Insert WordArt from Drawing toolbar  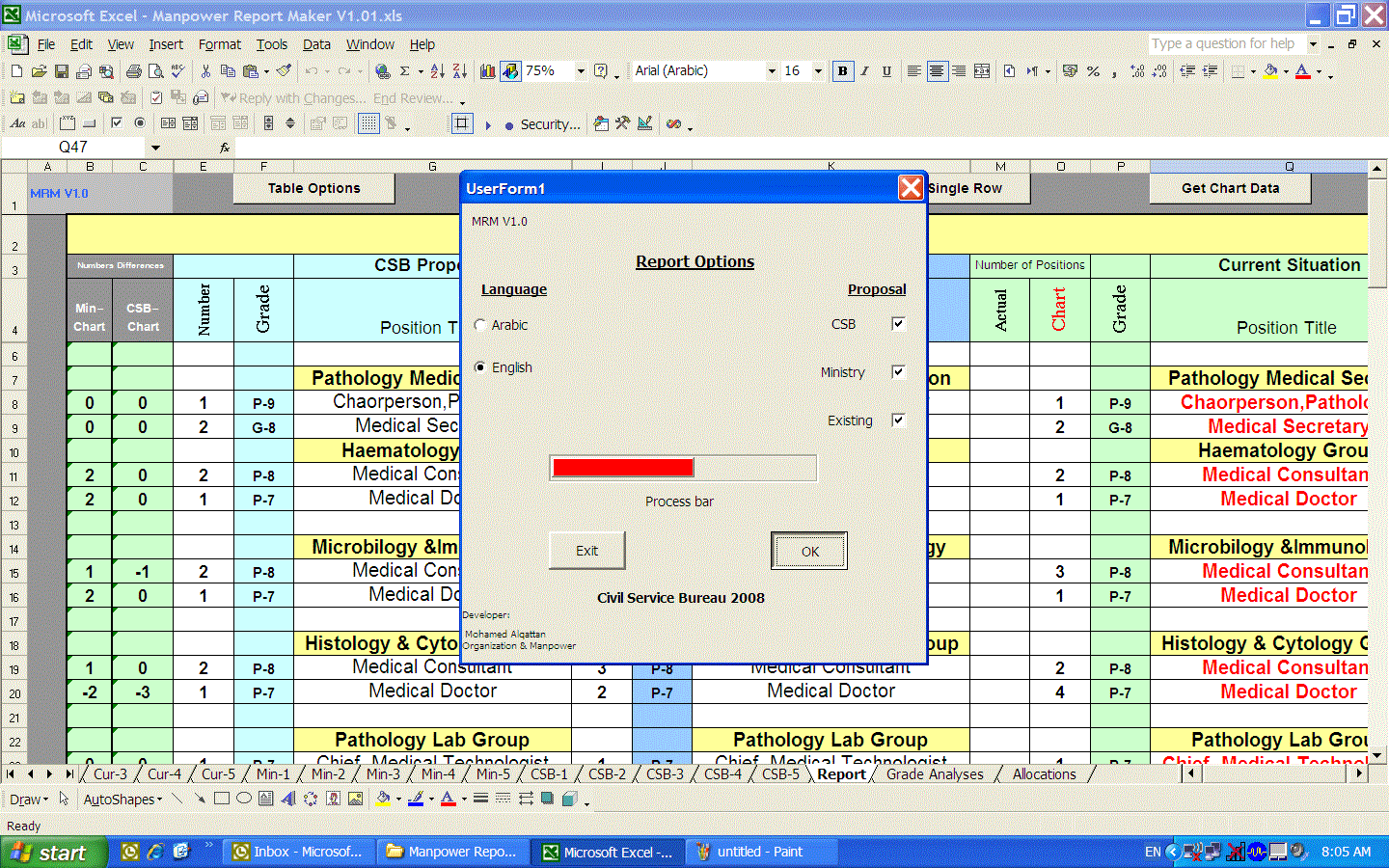288,799
